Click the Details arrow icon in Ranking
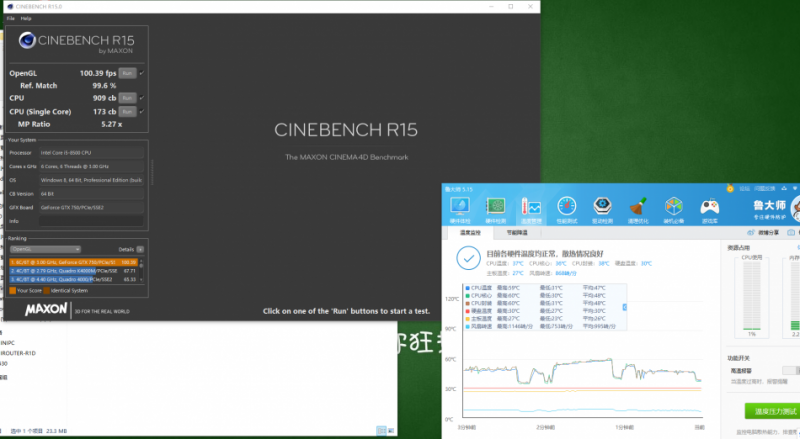 (x=140, y=249)
